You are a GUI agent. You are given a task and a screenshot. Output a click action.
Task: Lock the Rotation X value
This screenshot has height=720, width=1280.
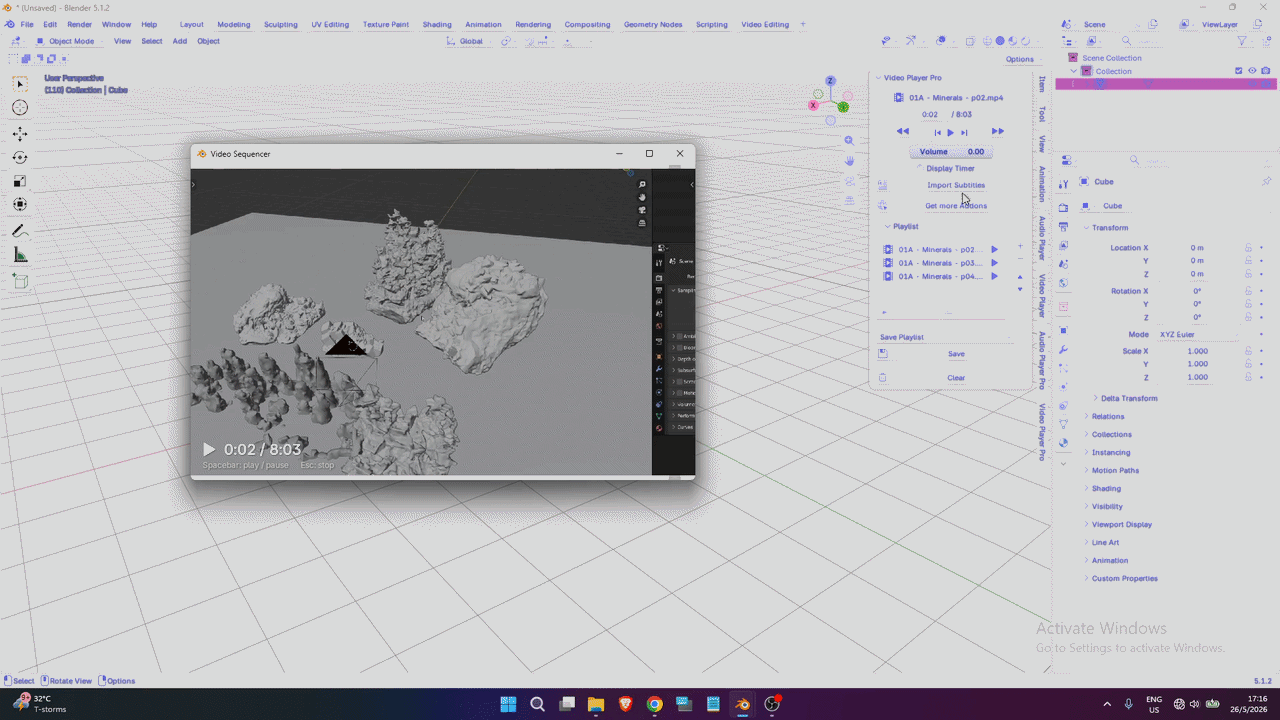coord(1248,291)
